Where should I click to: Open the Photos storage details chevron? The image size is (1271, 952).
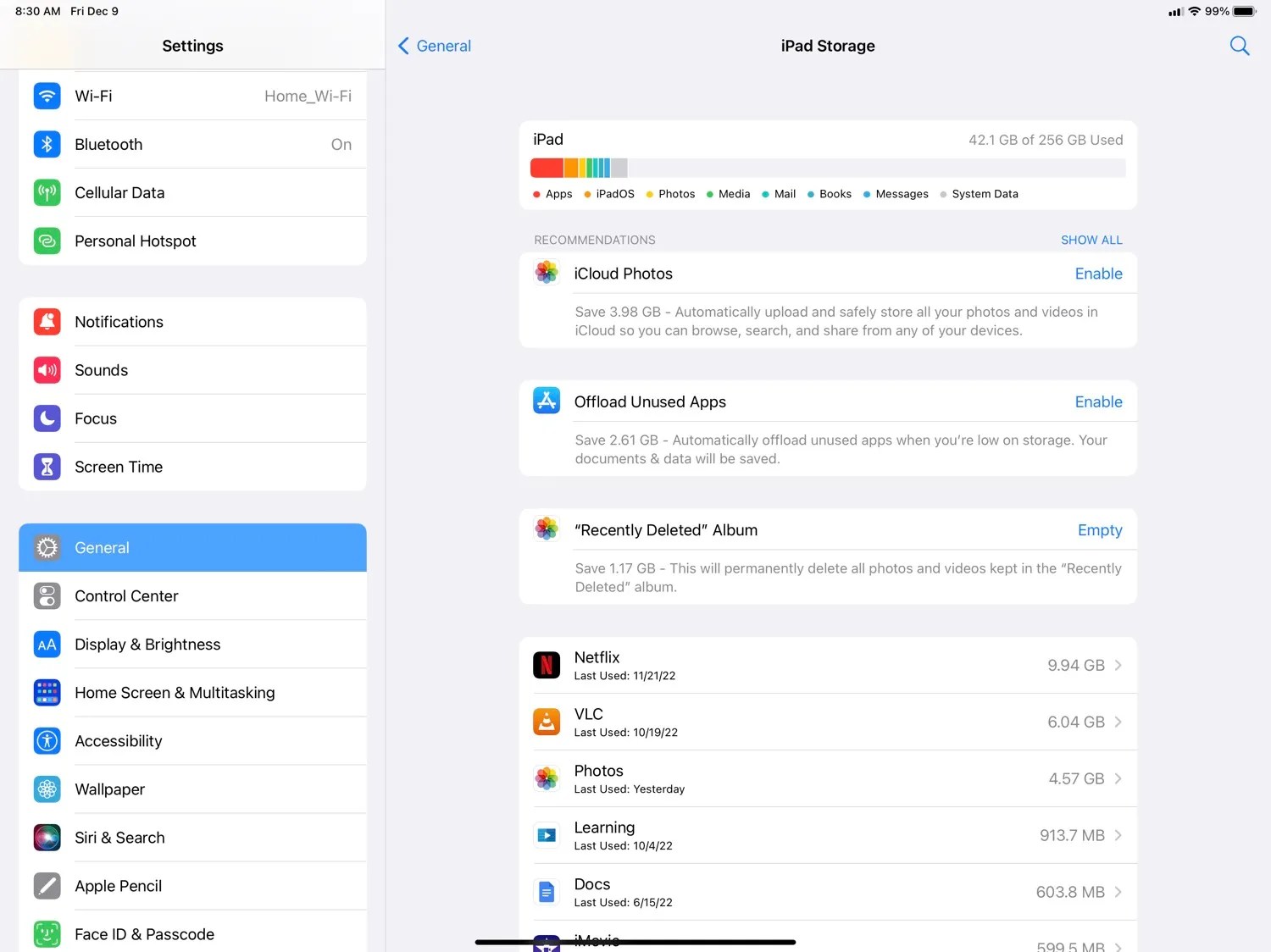1118,778
